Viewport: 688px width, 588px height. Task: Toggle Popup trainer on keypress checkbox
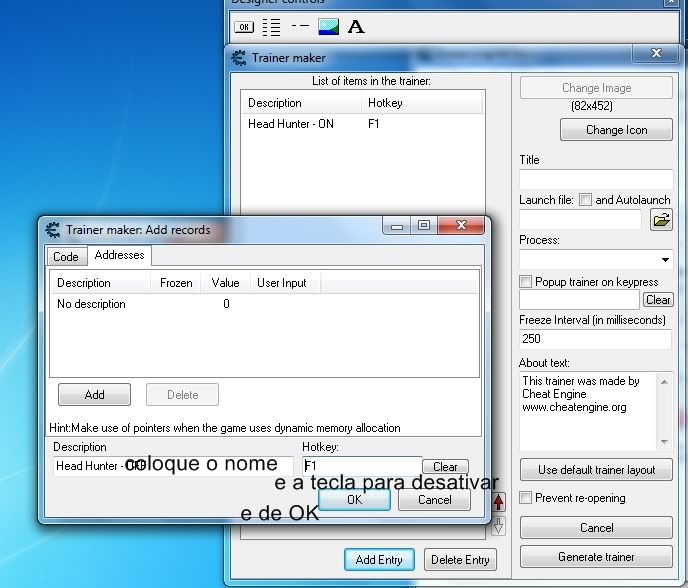click(x=526, y=282)
